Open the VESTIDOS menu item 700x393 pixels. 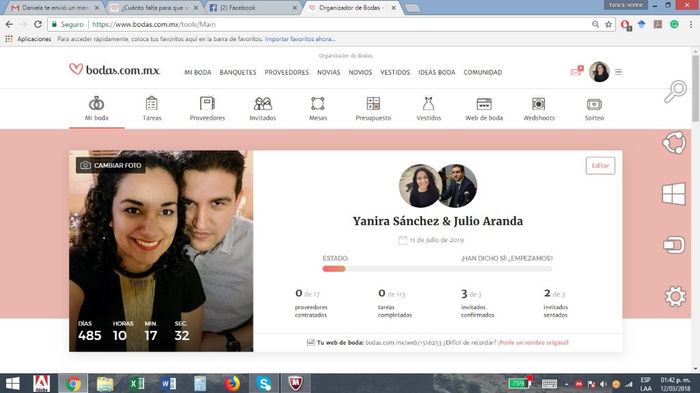[395, 72]
